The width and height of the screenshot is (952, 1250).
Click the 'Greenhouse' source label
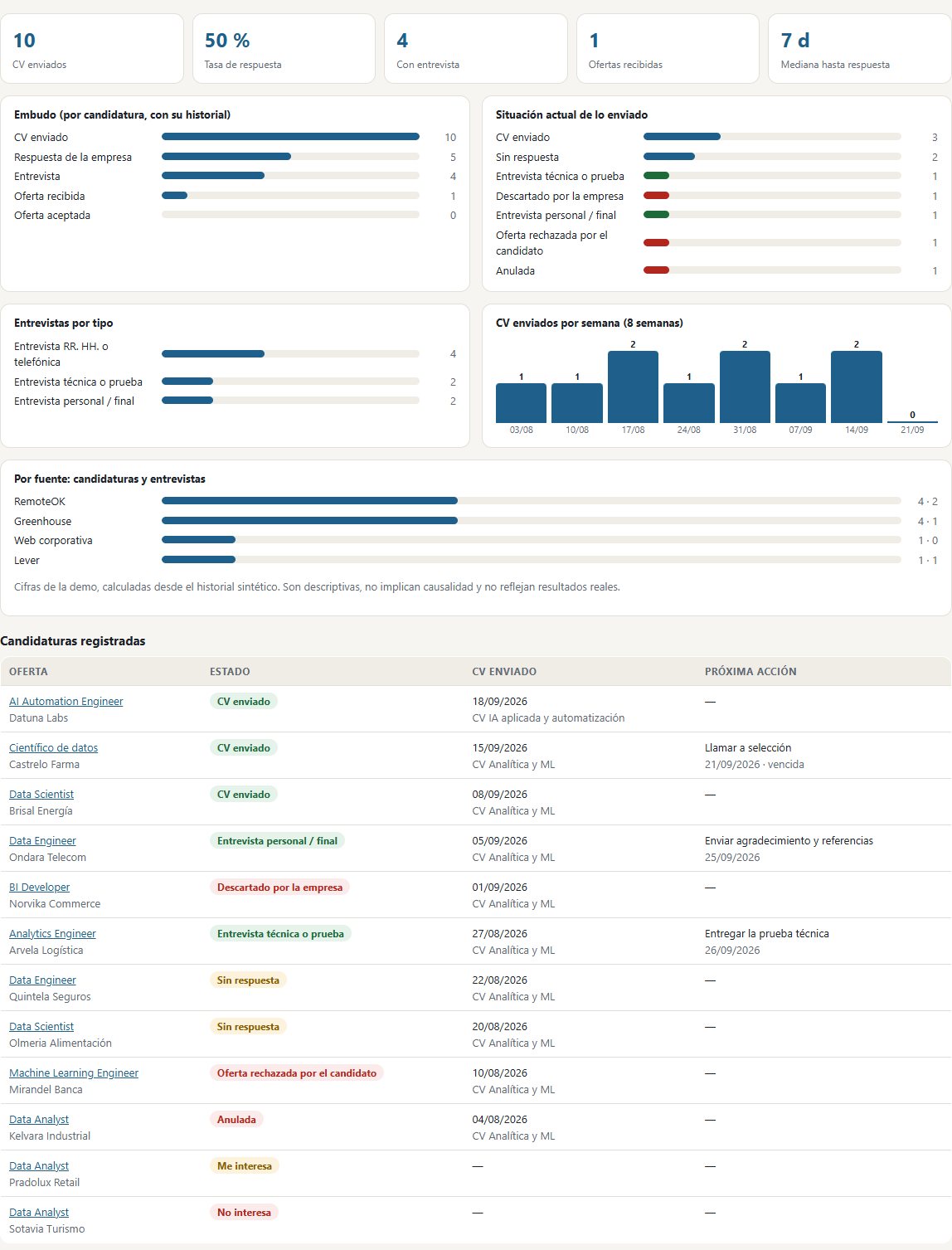[x=42, y=522]
